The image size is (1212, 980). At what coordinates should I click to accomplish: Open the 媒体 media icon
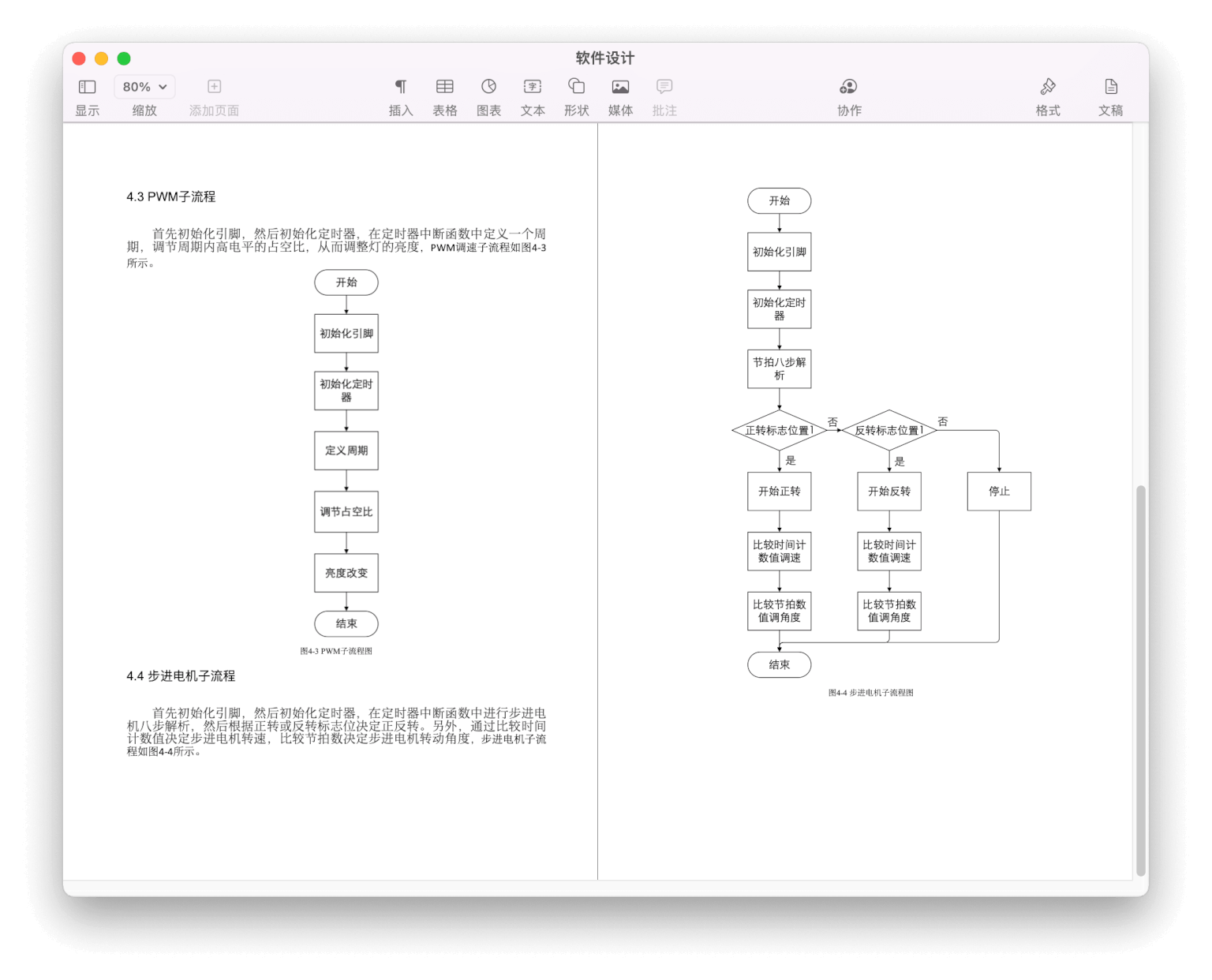tap(621, 87)
